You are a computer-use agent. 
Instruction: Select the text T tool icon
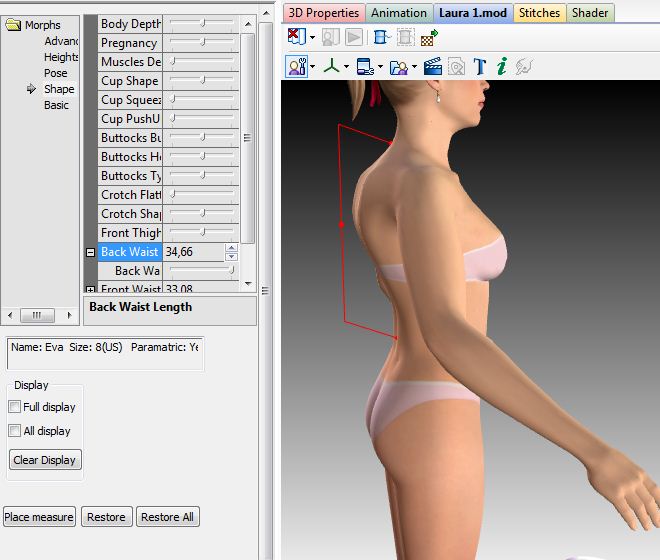[479, 67]
